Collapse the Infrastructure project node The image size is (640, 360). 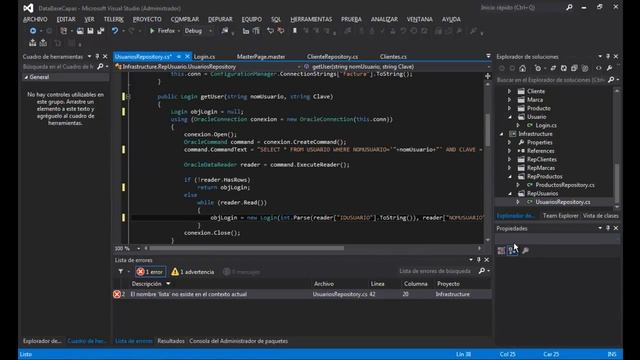pyautogui.click(x=502, y=134)
